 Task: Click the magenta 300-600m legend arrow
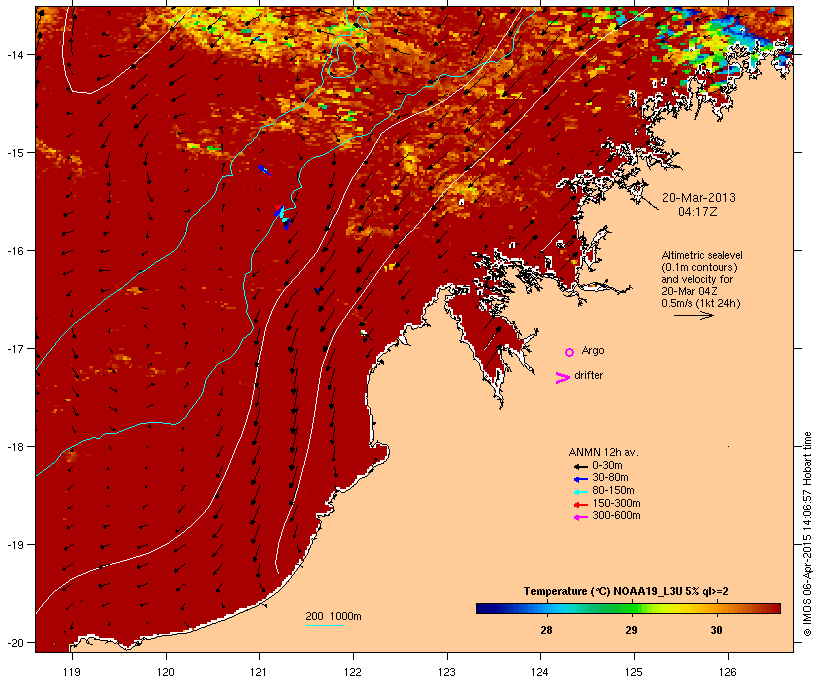click(x=580, y=517)
